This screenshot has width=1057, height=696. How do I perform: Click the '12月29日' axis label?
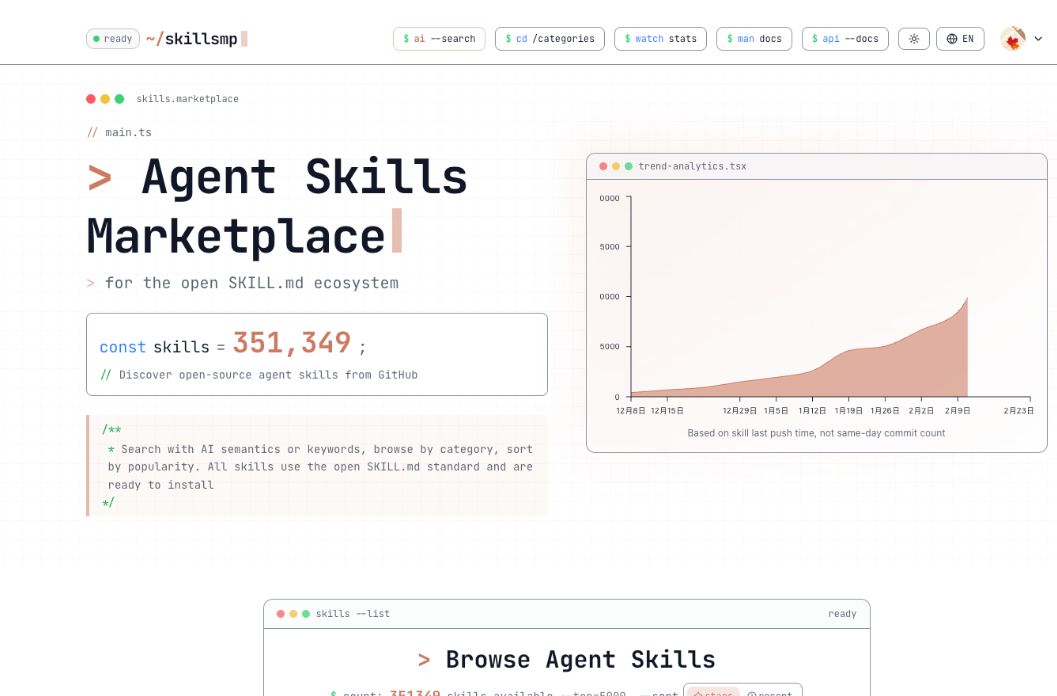click(739, 411)
